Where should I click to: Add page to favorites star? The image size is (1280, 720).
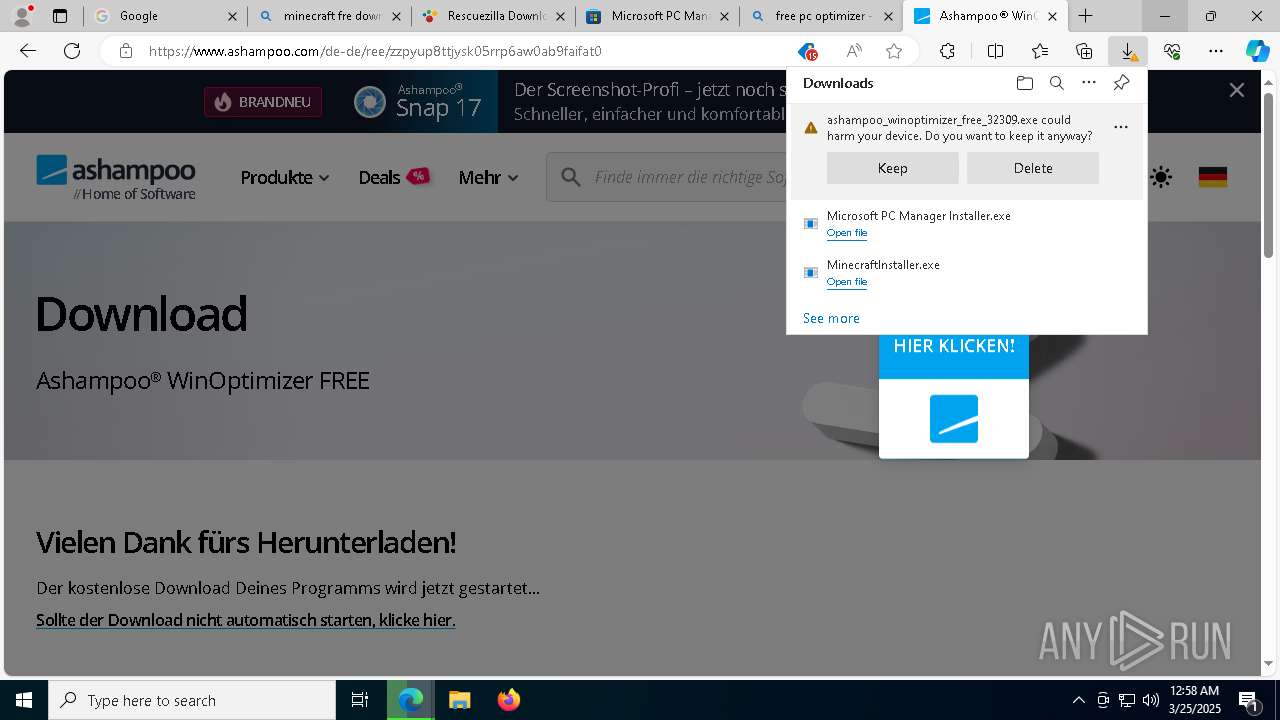894,51
